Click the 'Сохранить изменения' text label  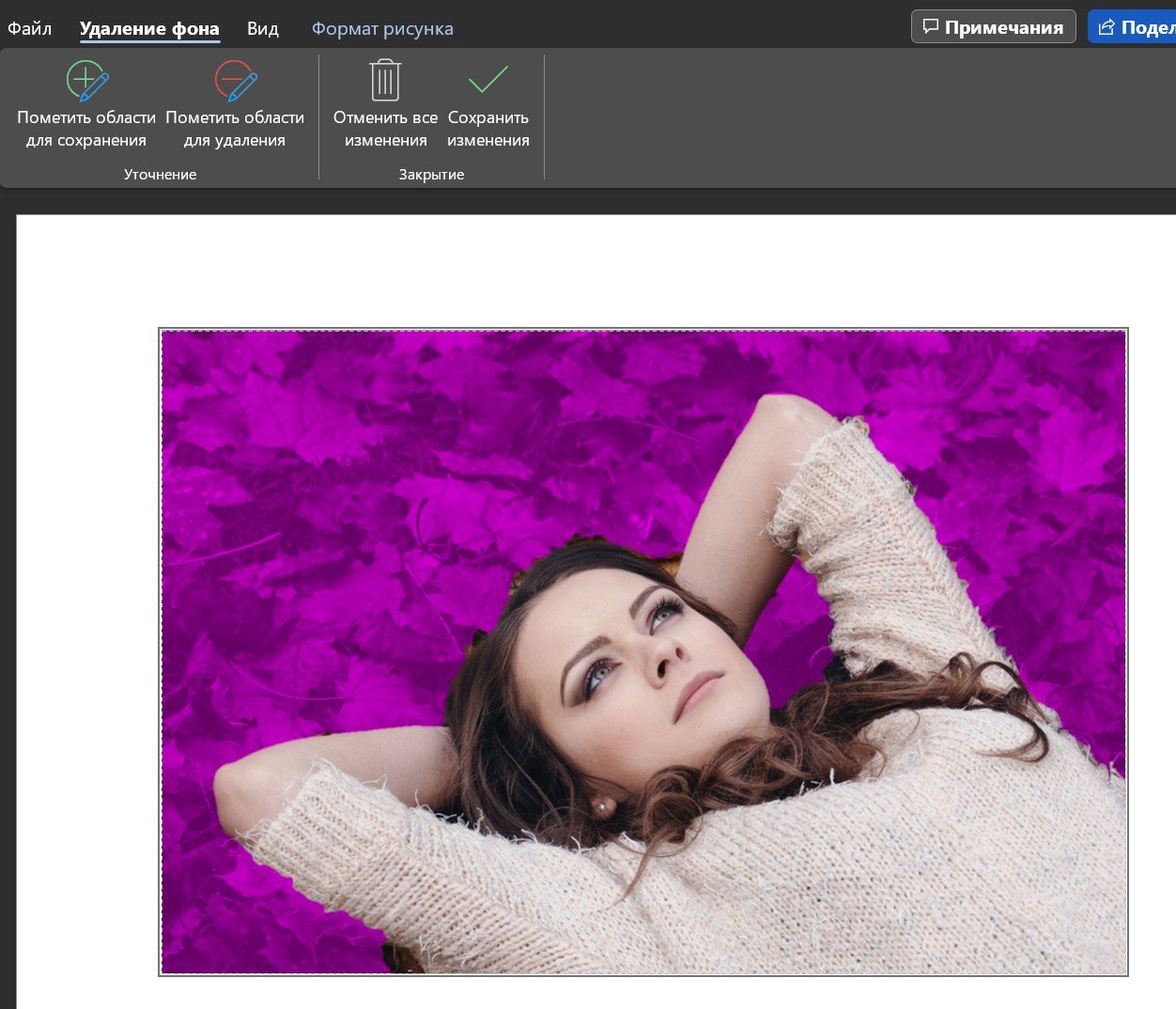coord(487,129)
